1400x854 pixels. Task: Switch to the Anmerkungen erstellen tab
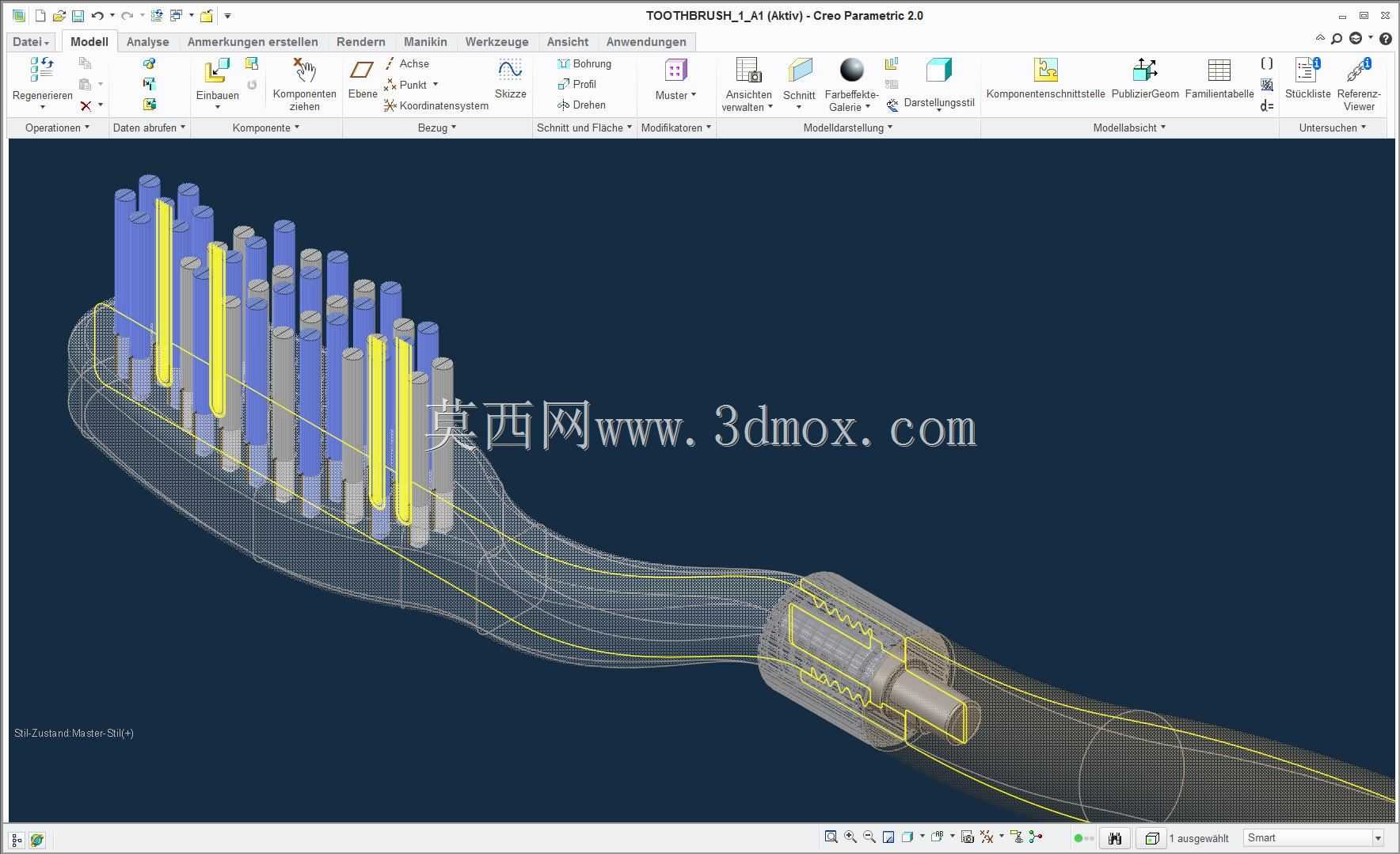click(253, 42)
